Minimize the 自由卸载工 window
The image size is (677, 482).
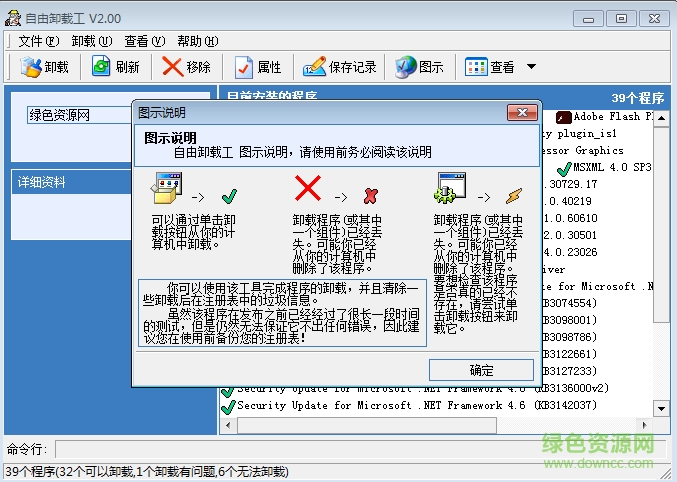coord(588,19)
